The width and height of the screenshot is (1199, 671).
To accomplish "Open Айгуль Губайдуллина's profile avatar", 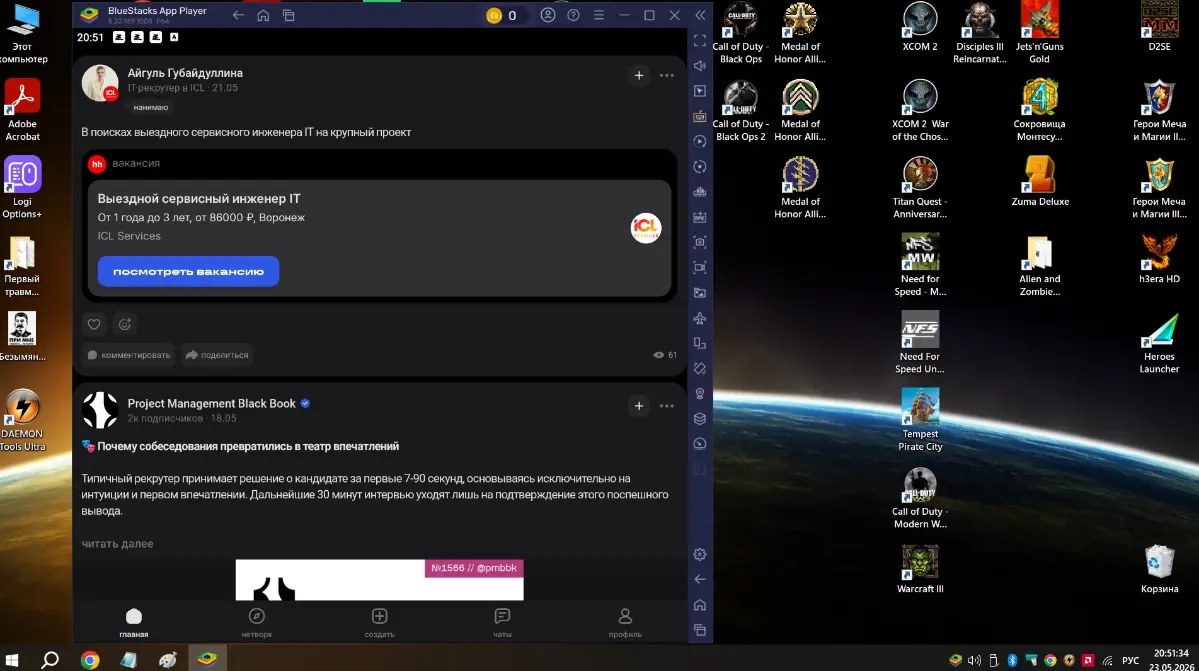I will pyautogui.click(x=100, y=83).
